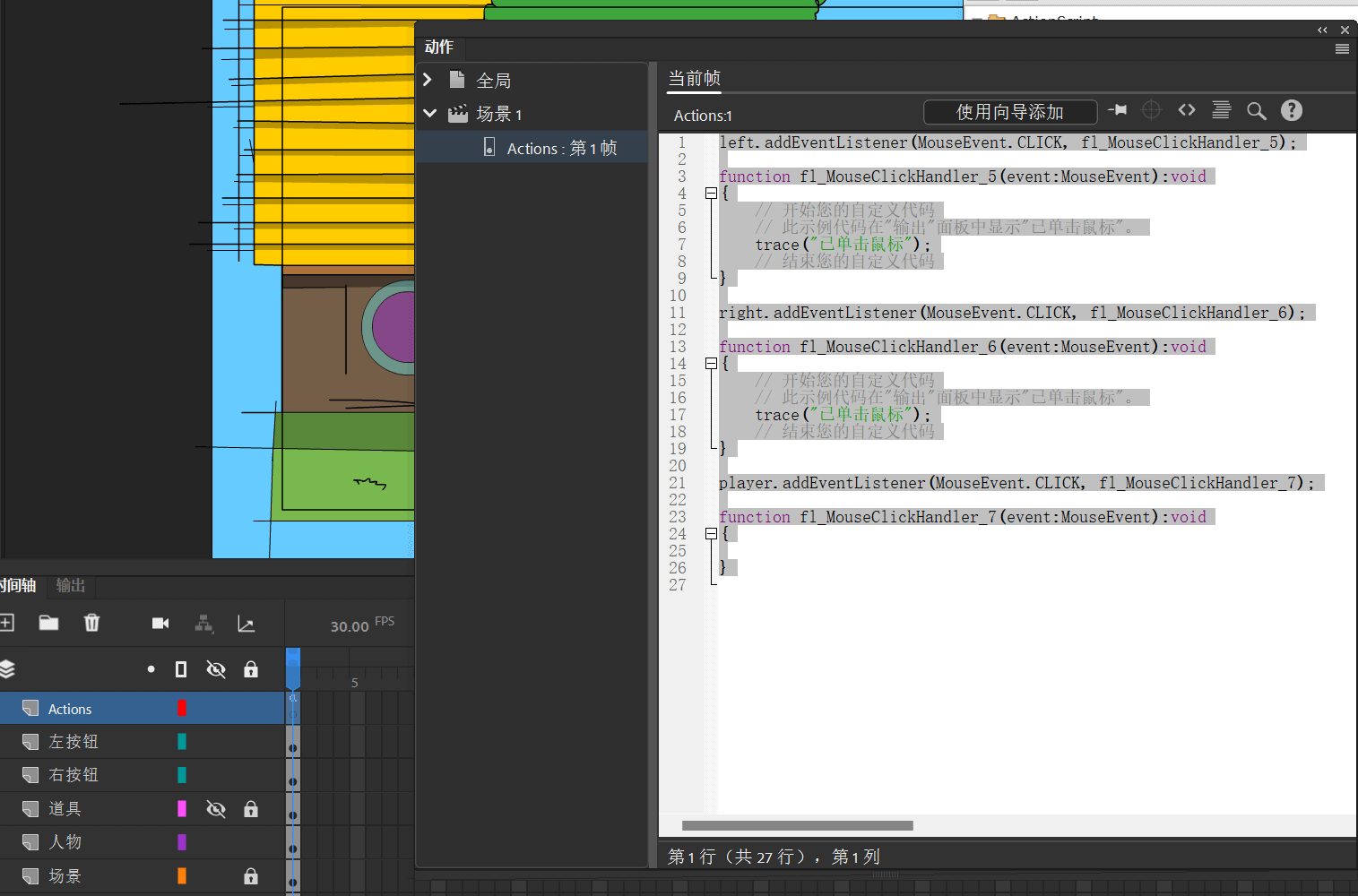Click the 左按钮 layer teal color swatch
1358x896 pixels.
pos(182,742)
